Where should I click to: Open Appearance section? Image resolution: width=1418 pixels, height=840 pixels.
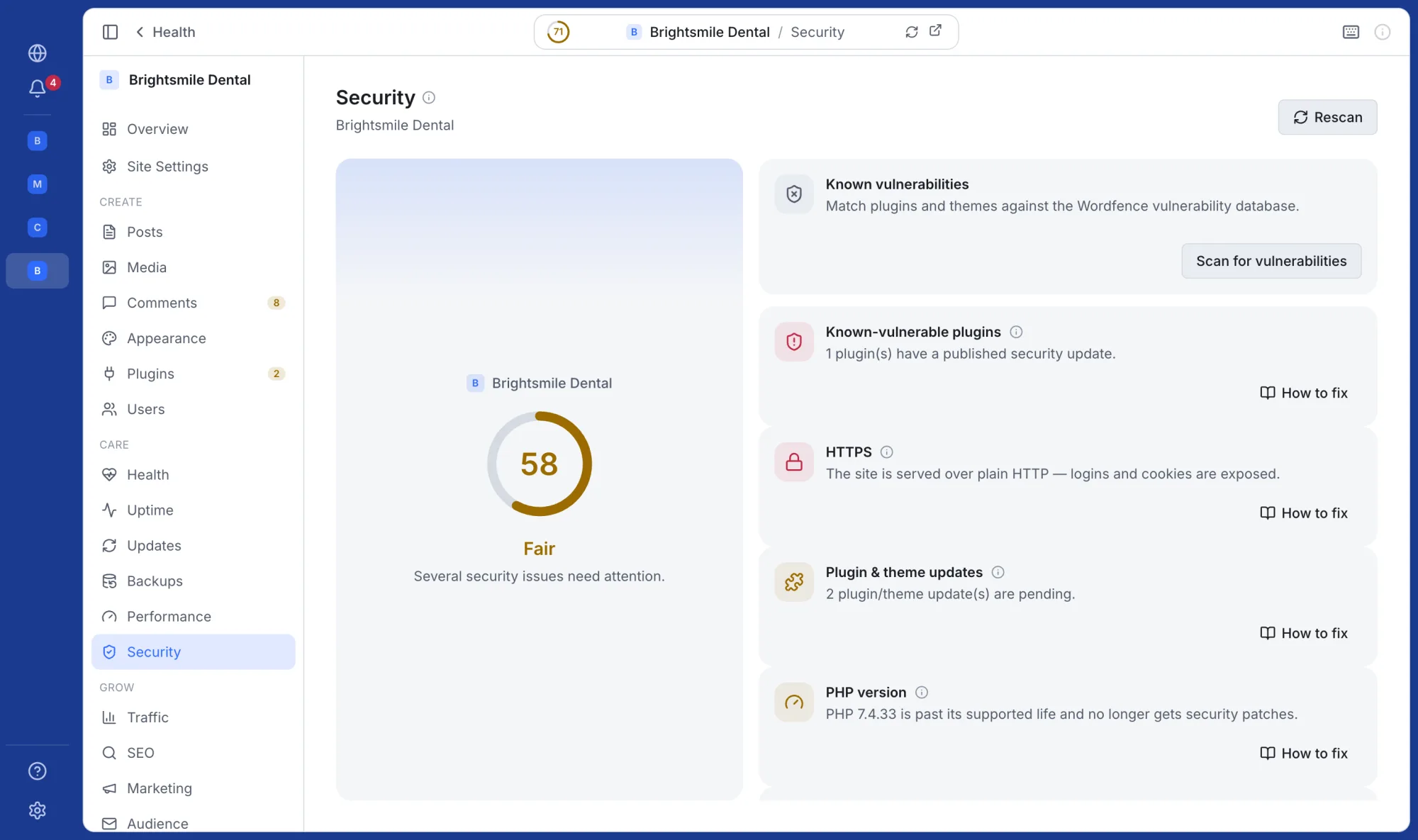click(194, 338)
